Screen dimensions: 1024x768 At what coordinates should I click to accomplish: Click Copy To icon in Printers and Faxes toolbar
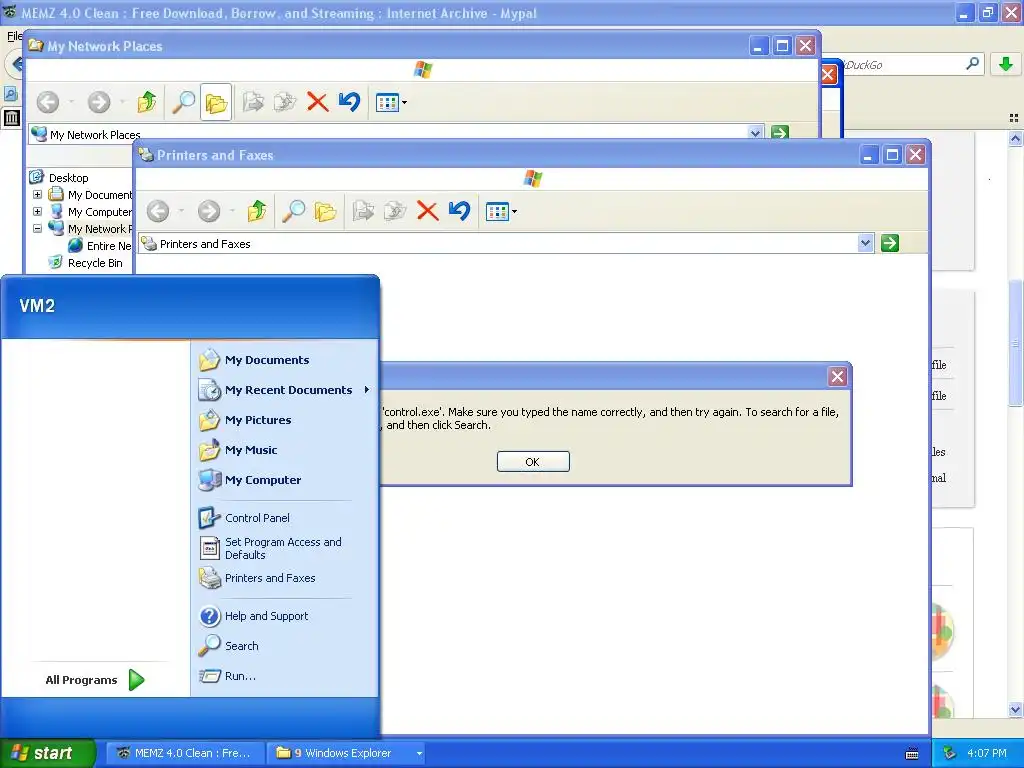[x=395, y=211]
